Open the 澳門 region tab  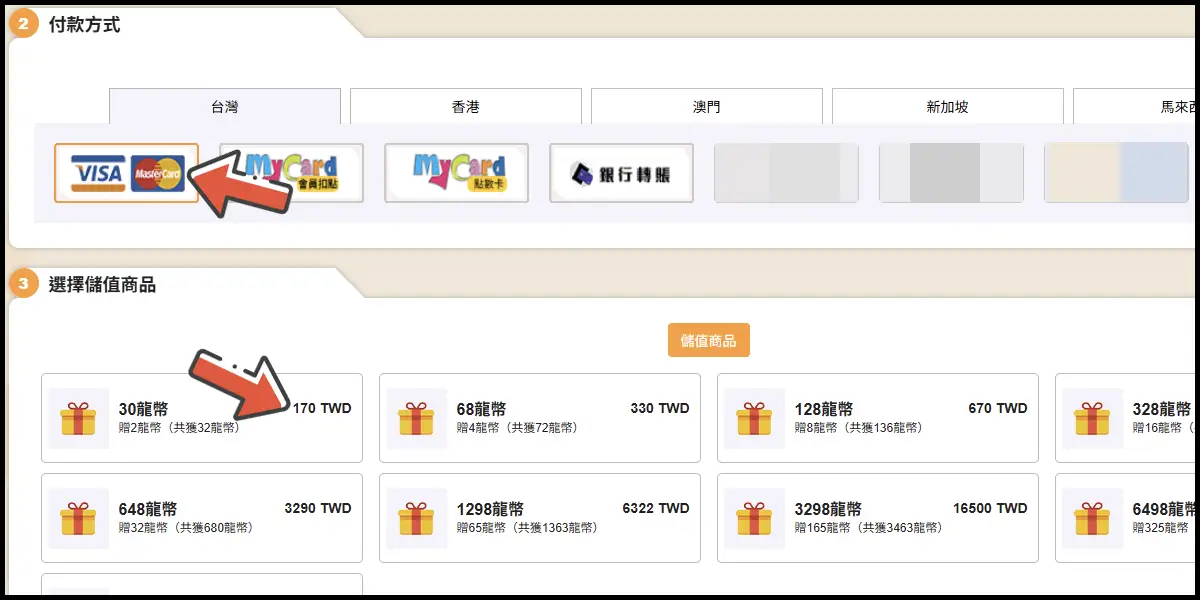707,106
